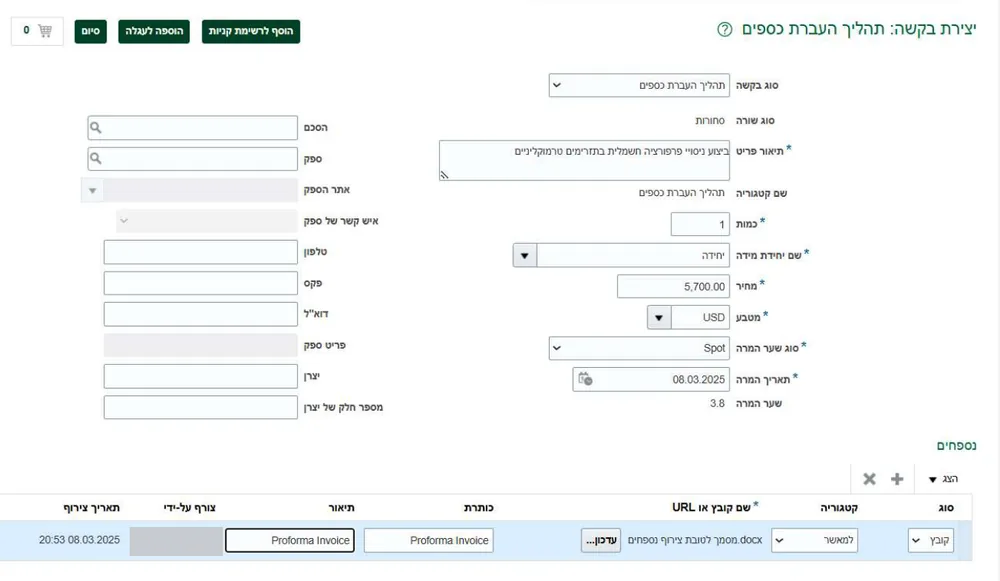
Task: Click the מחיר price field
Action: pos(673,286)
